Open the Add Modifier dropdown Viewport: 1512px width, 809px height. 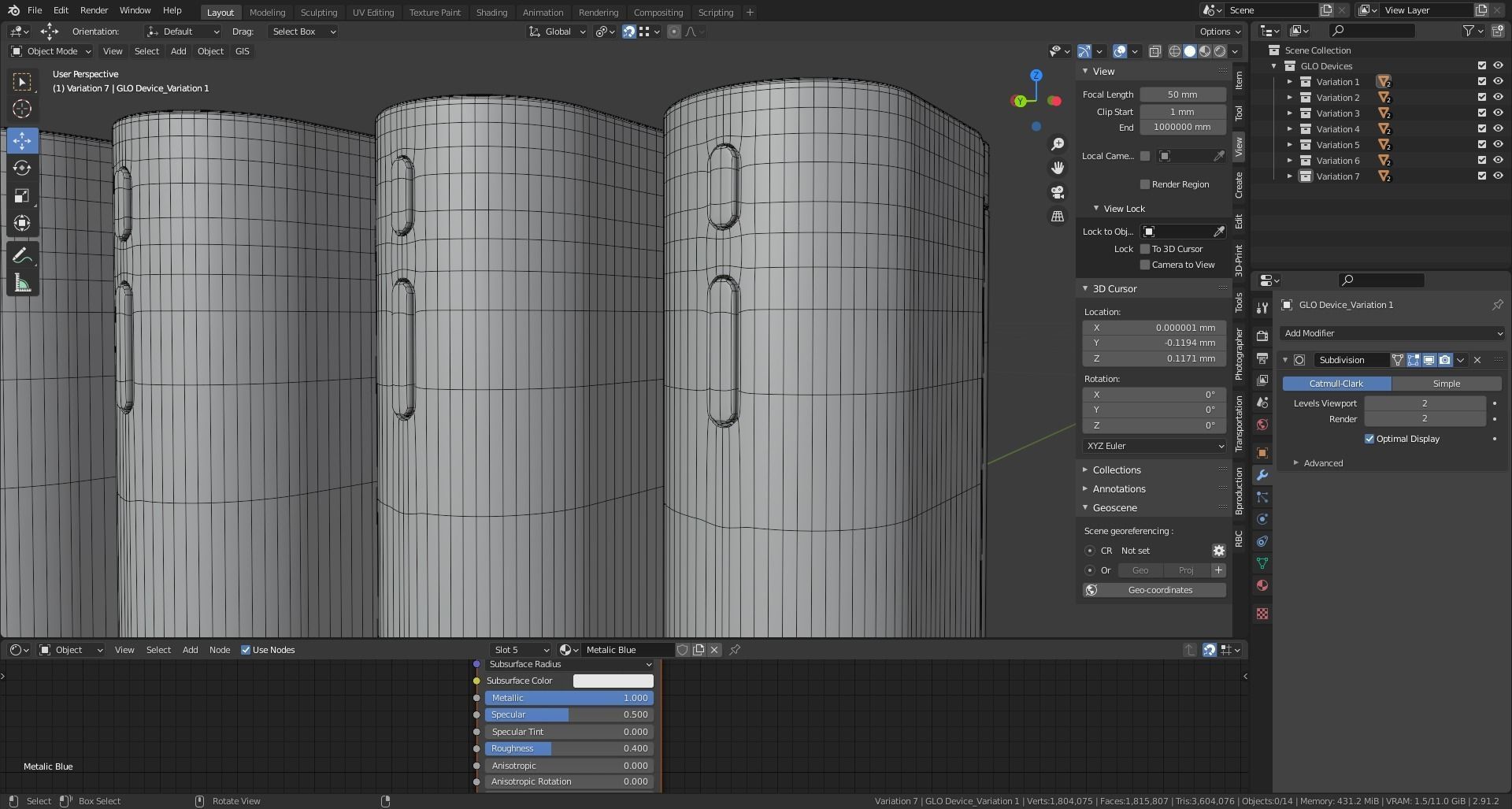[1392, 333]
